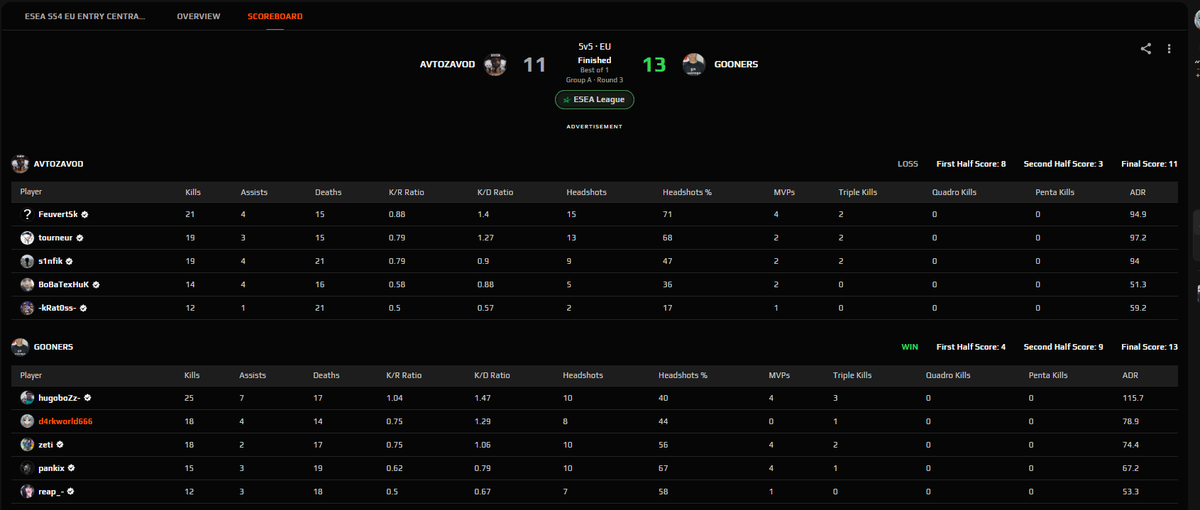Click Triple Kills header in GOONERS table
Viewport: 1200px width, 510px height.
click(x=852, y=375)
